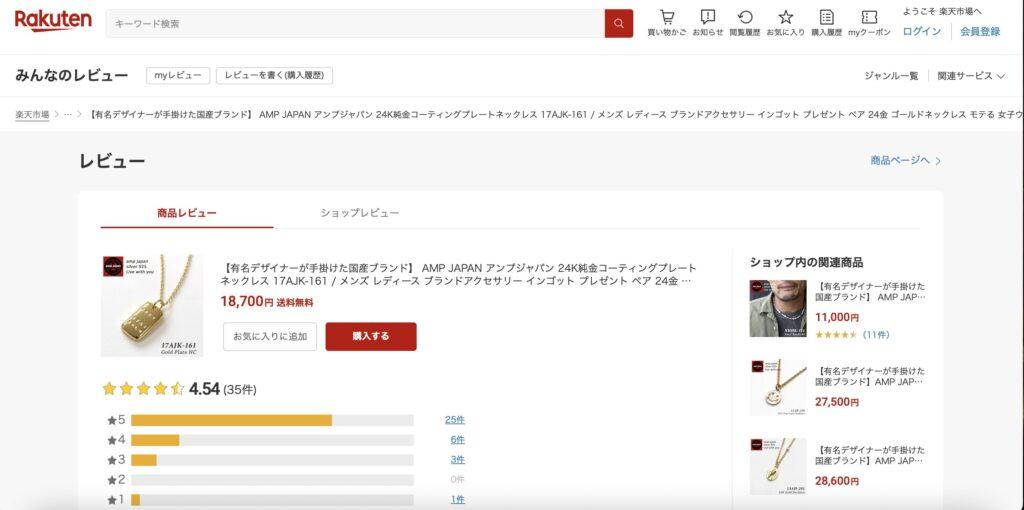Click the 18,700円 price text
This screenshot has width=1024, height=510.
point(247,302)
